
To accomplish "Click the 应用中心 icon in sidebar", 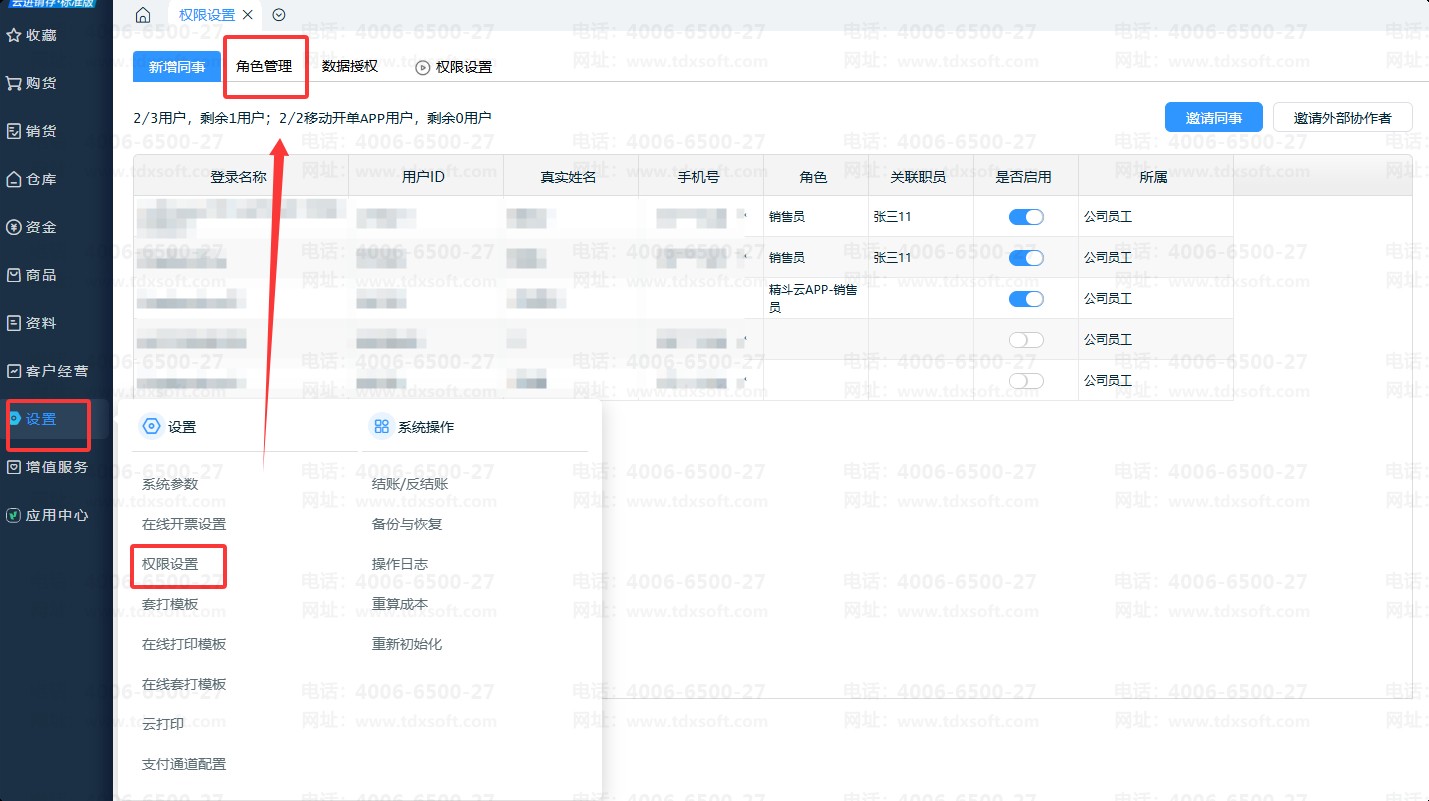I will tap(14, 516).
